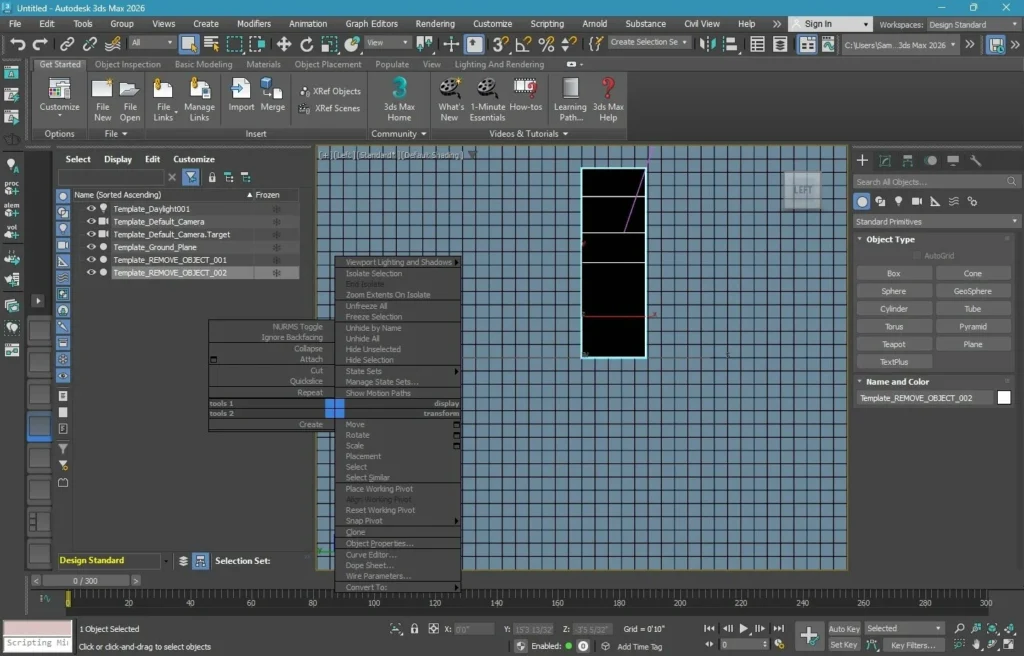Open the 1-Minute Essentials videos
Image resolution: width=1024 pixels, height=656 pixels.
point(487,99)
